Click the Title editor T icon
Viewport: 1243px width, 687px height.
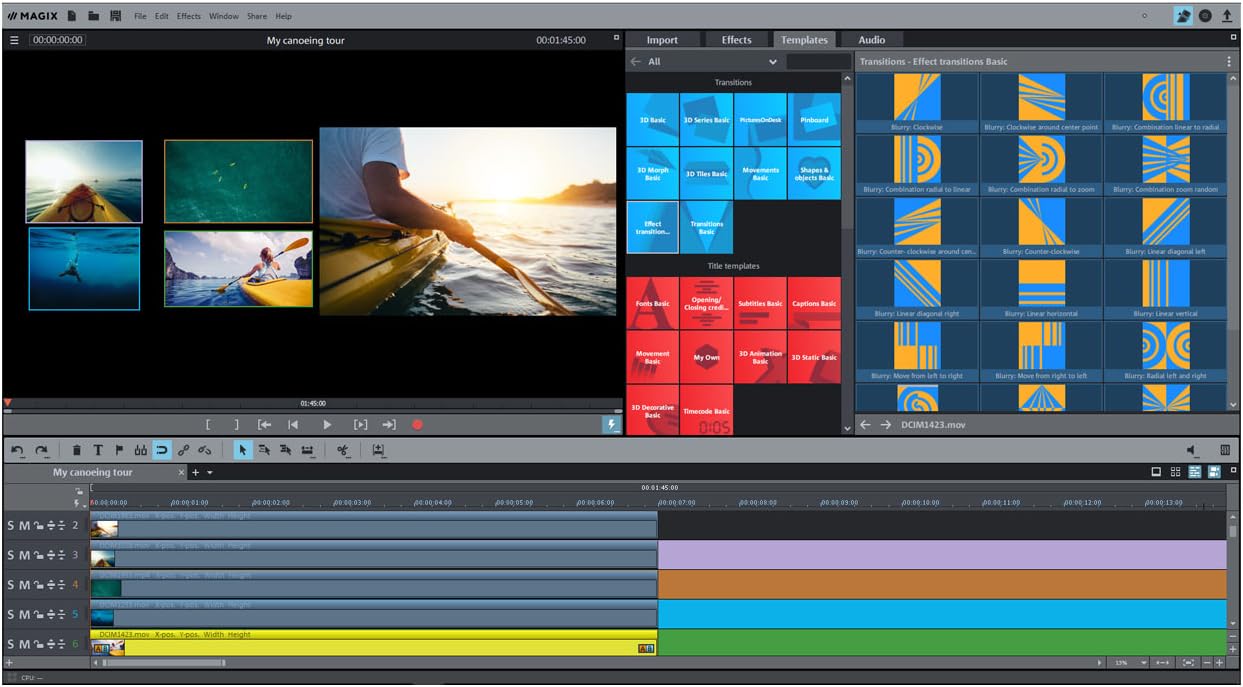point(98,451)
